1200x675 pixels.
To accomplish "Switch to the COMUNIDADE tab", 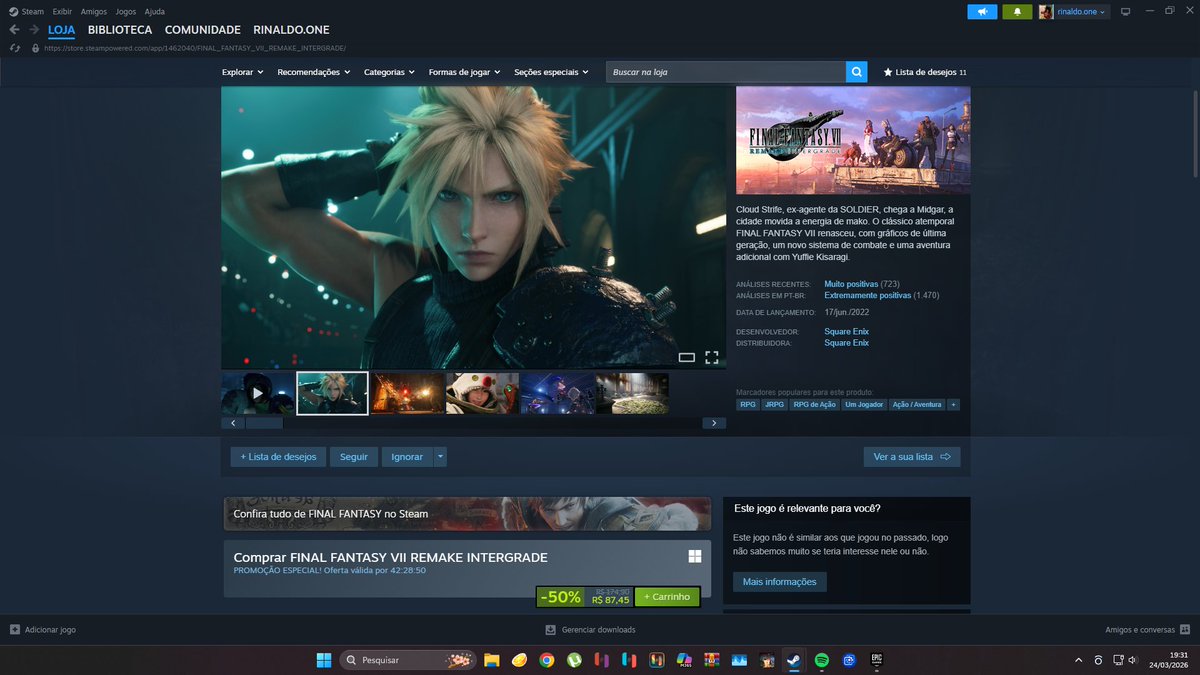I will coord(203,30).
